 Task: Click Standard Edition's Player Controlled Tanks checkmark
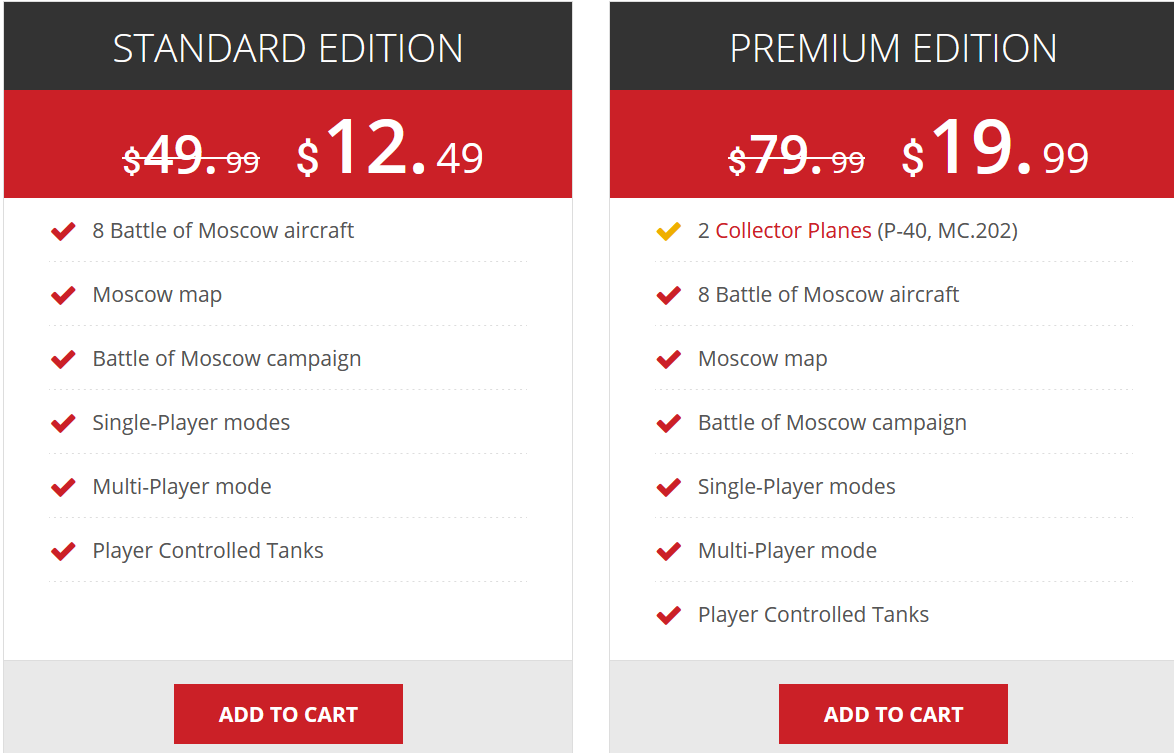click(63, 551)
